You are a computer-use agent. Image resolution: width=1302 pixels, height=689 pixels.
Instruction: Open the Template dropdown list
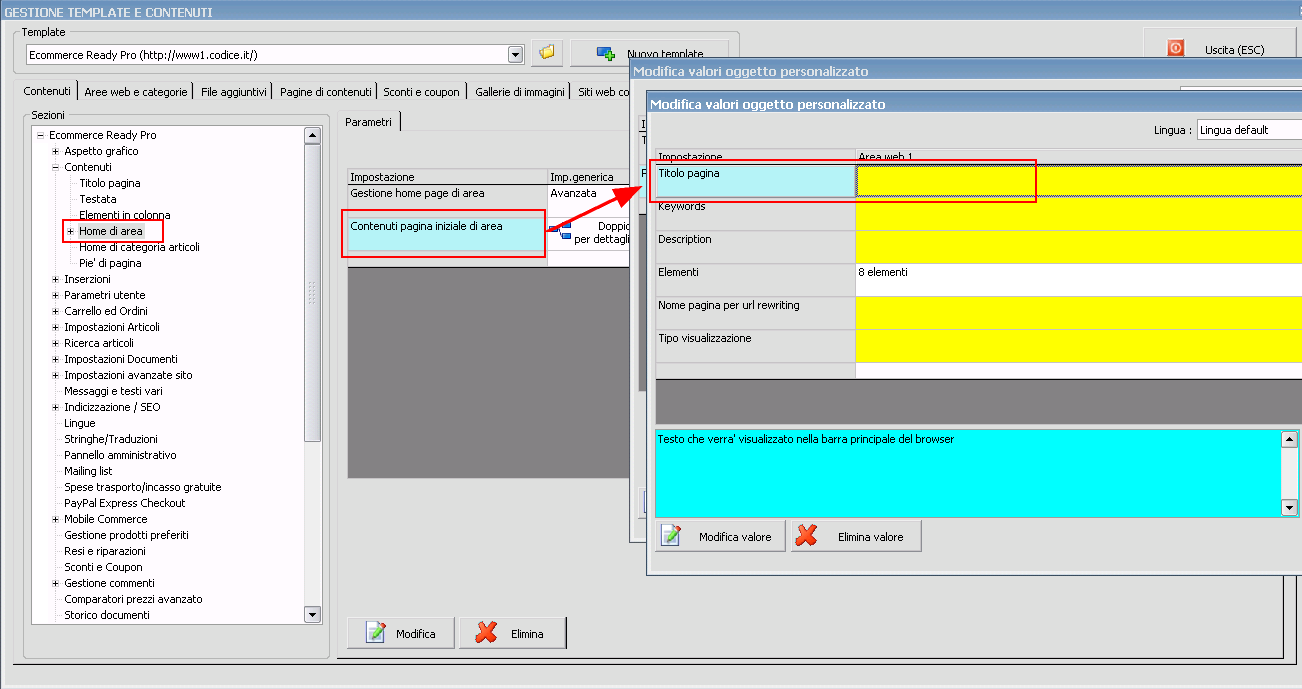coord(516,54)
